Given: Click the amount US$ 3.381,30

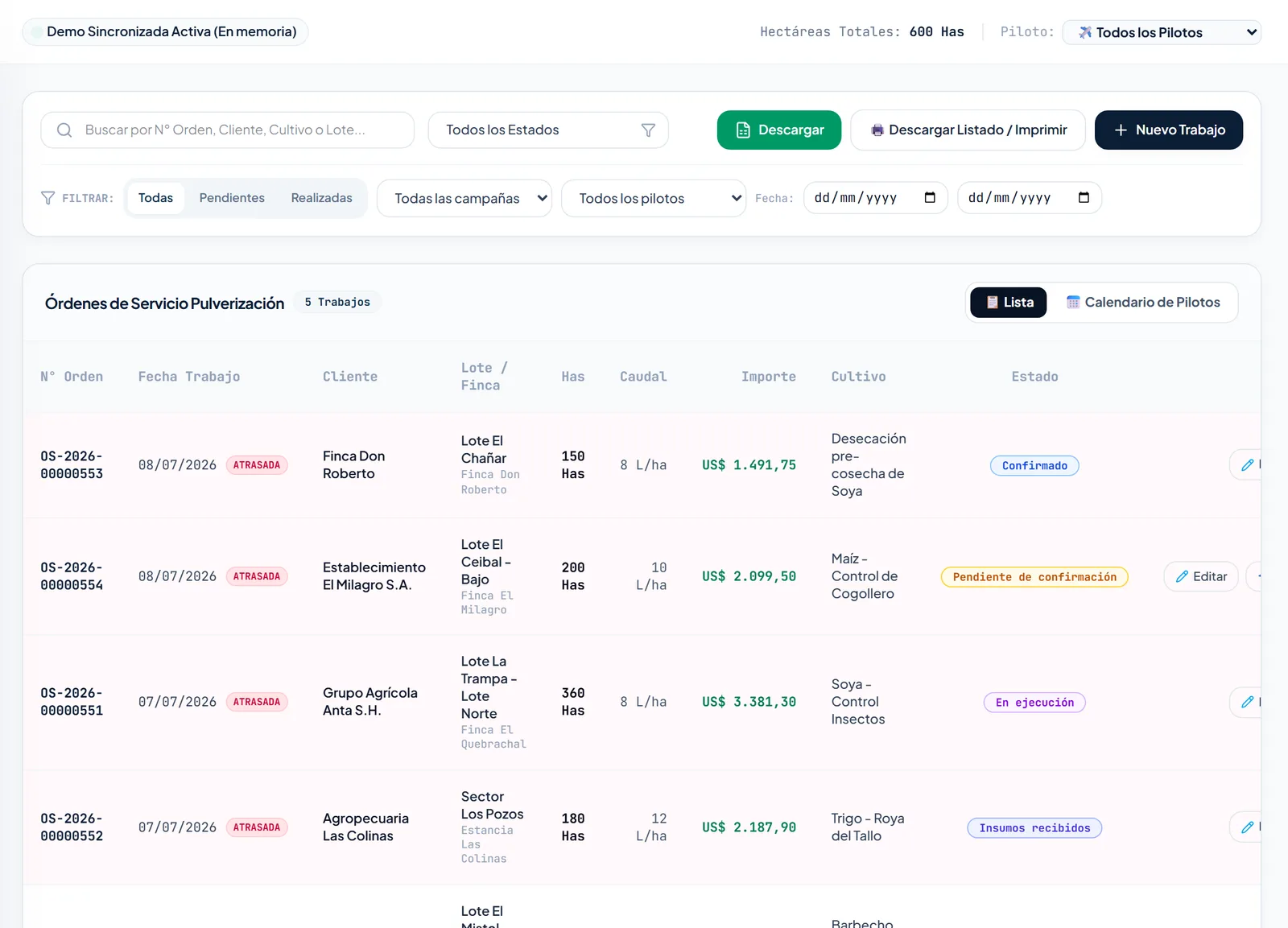Looking at the screenshot, I should coord(749,702).
